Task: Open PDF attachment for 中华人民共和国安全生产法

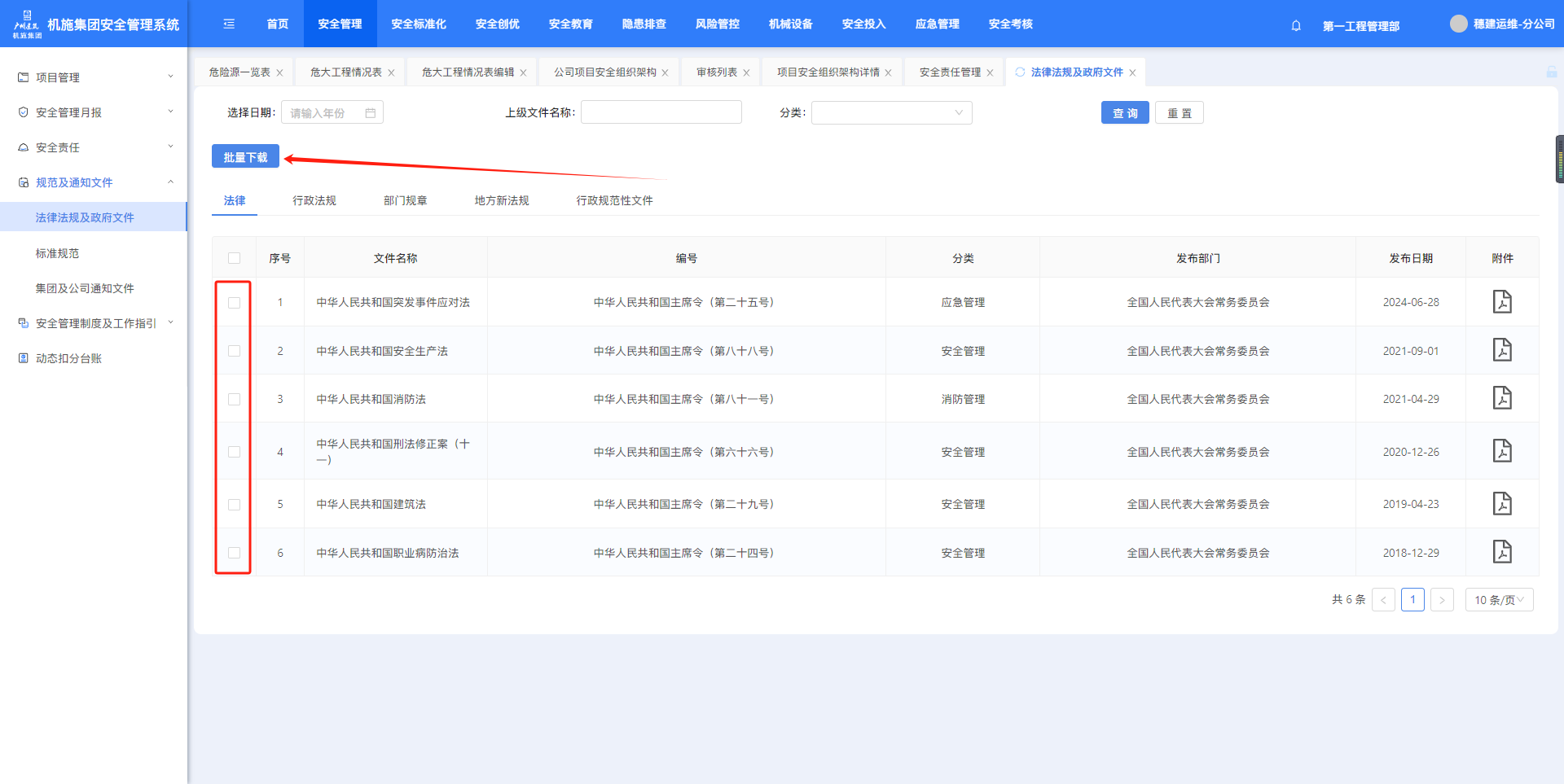Action: pyautogui.click(x=1501, y=350)
